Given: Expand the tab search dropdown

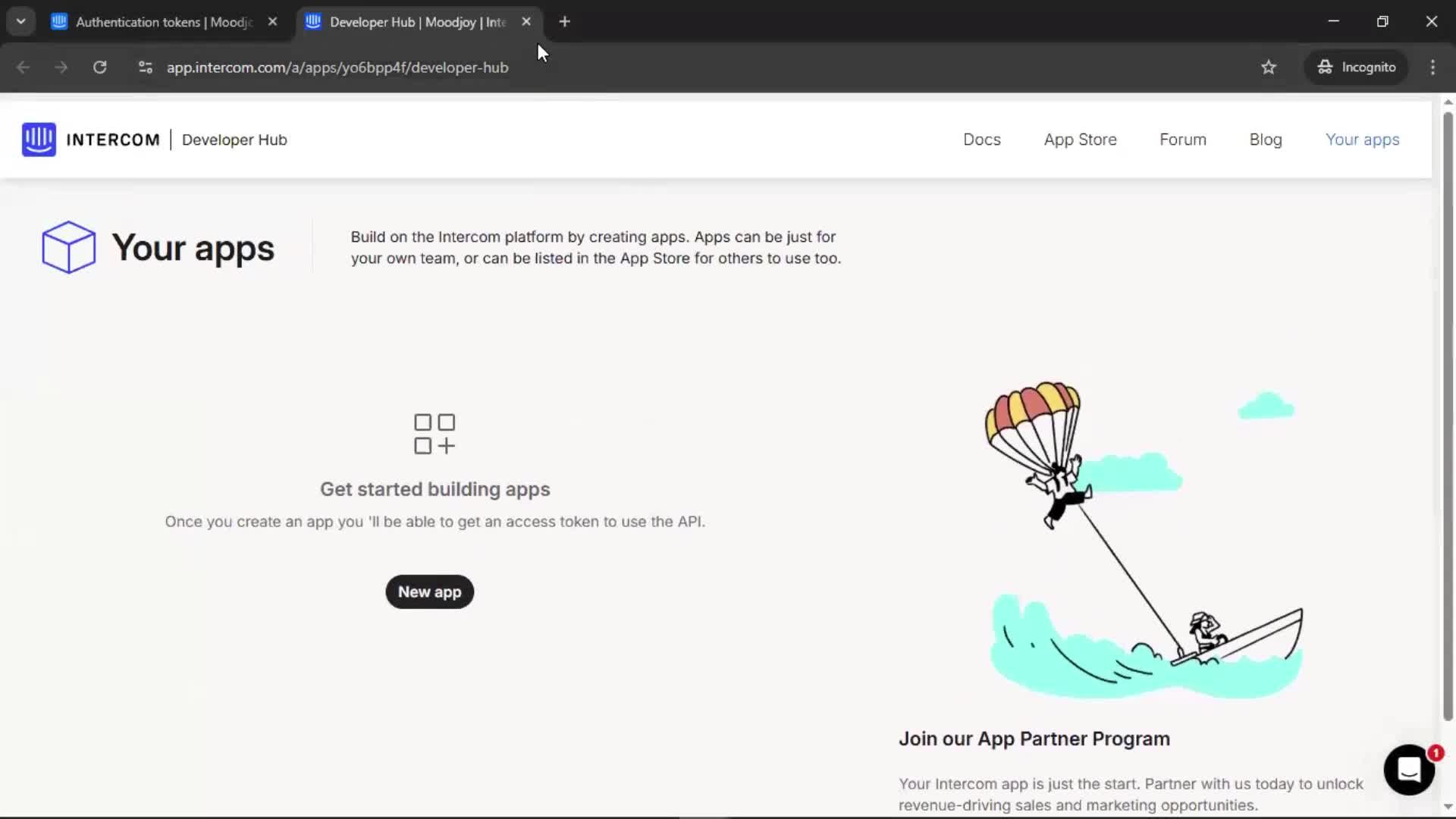Looking at the screenshot, I should point(21,21).
